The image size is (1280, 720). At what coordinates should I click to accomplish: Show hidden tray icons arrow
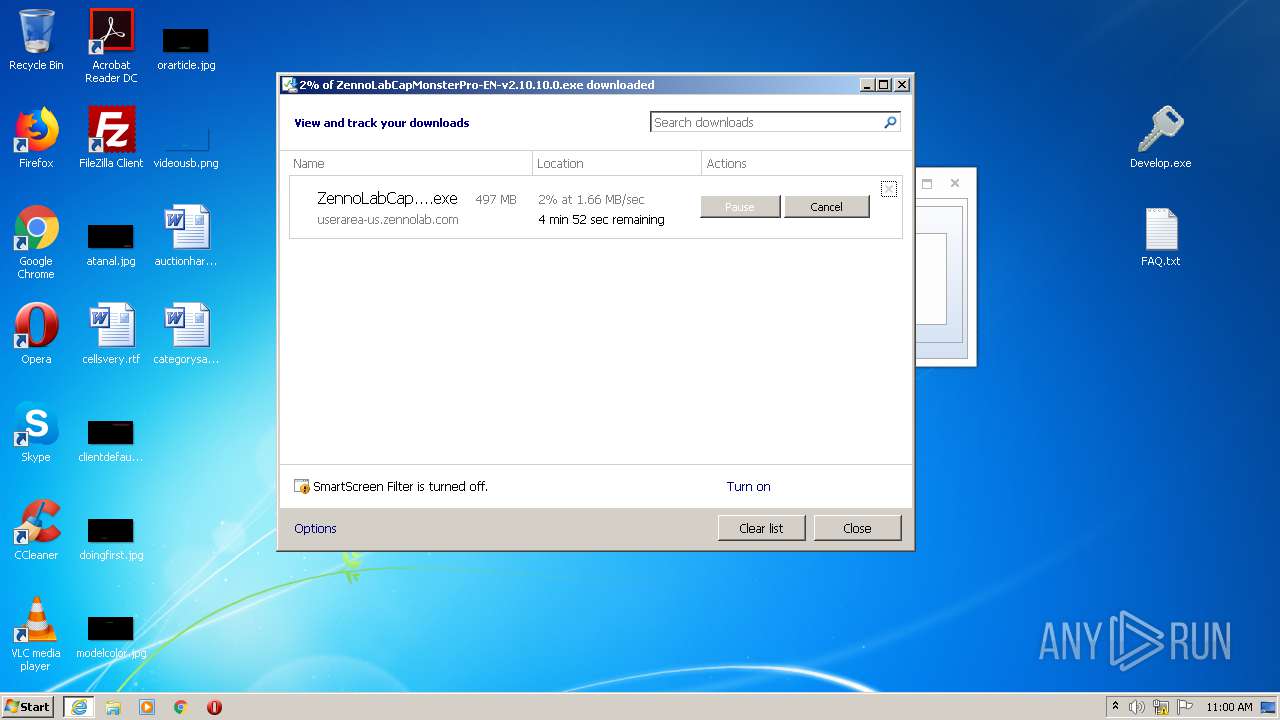[x=1116, y=706]
